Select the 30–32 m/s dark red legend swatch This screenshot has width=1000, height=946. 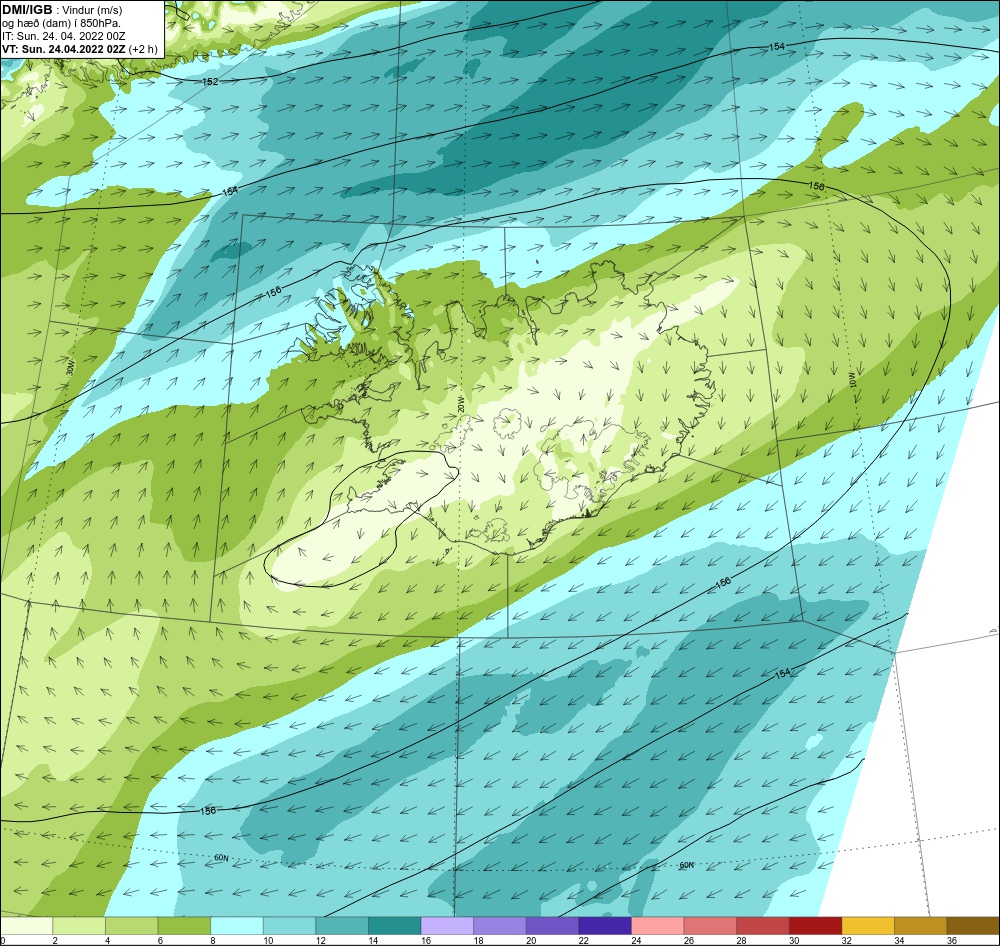click(x=816, y=926)
